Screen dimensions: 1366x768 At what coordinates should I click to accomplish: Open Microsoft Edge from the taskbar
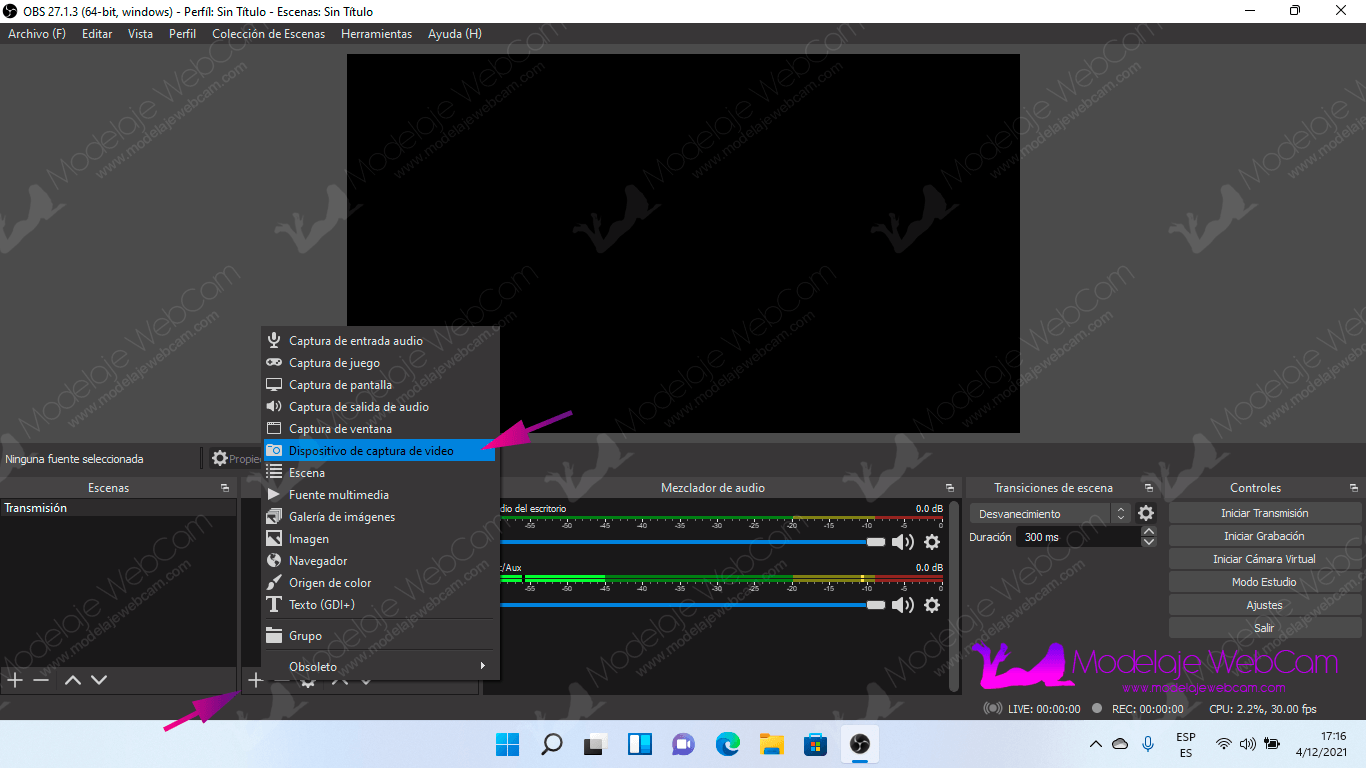pos(727,744)
